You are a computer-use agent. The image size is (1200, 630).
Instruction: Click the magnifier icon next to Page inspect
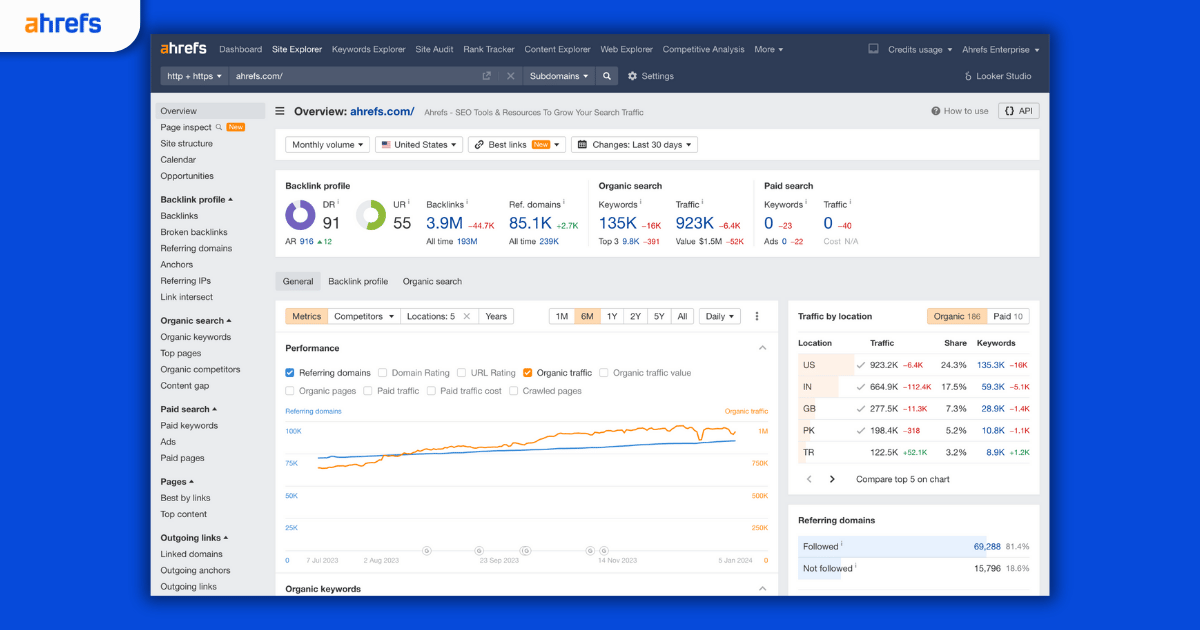(218, 127)
